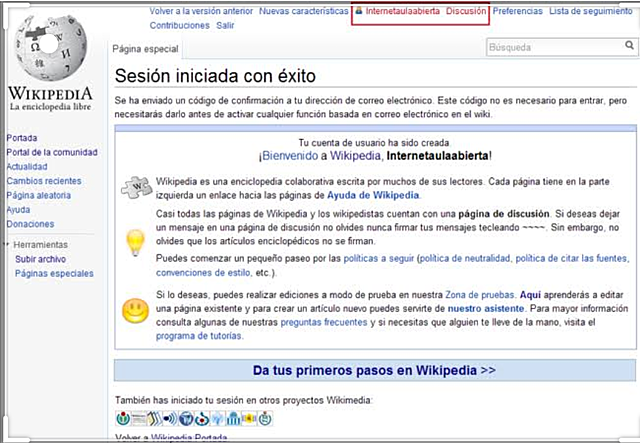Open the last circular project icon

265,419
